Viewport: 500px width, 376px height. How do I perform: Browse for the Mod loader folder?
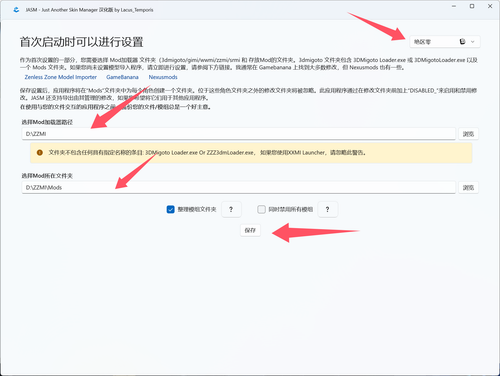tap(468, 134)
